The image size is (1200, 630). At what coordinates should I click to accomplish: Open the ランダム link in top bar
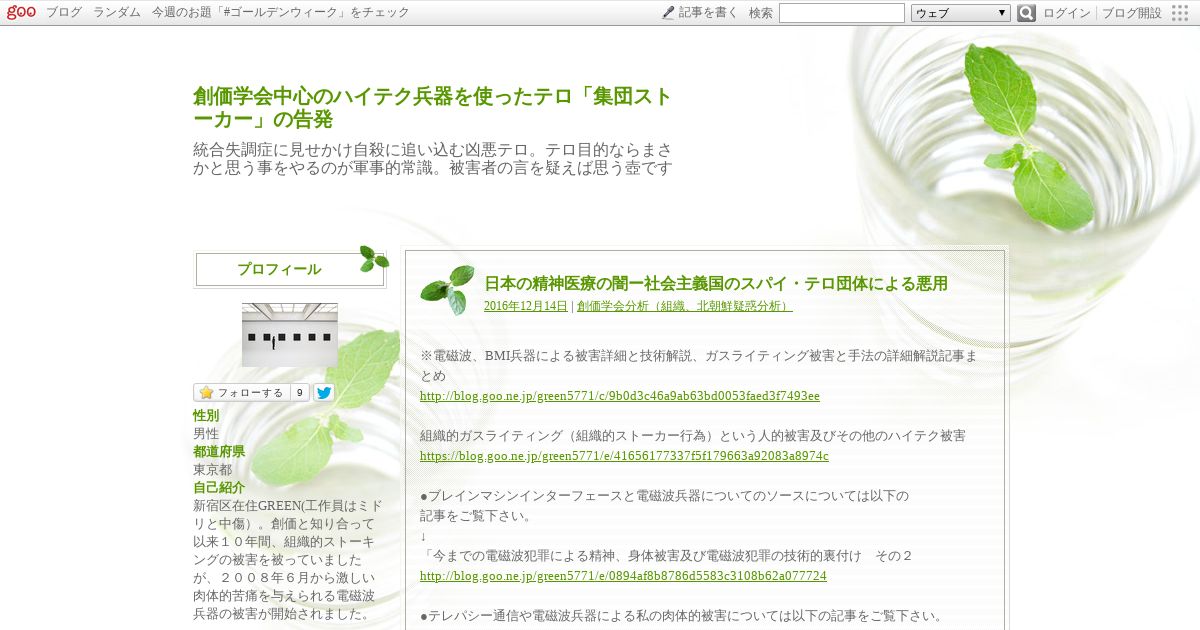click(117, 13)
